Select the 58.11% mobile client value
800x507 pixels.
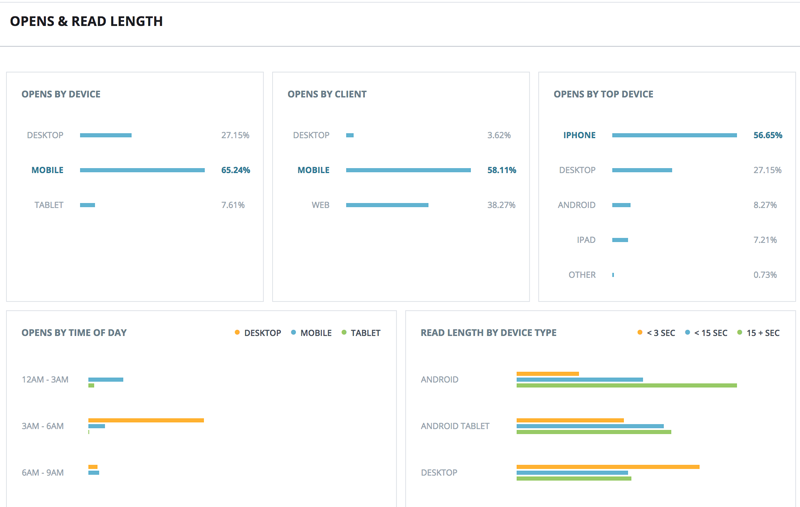[x=502, y=170]
